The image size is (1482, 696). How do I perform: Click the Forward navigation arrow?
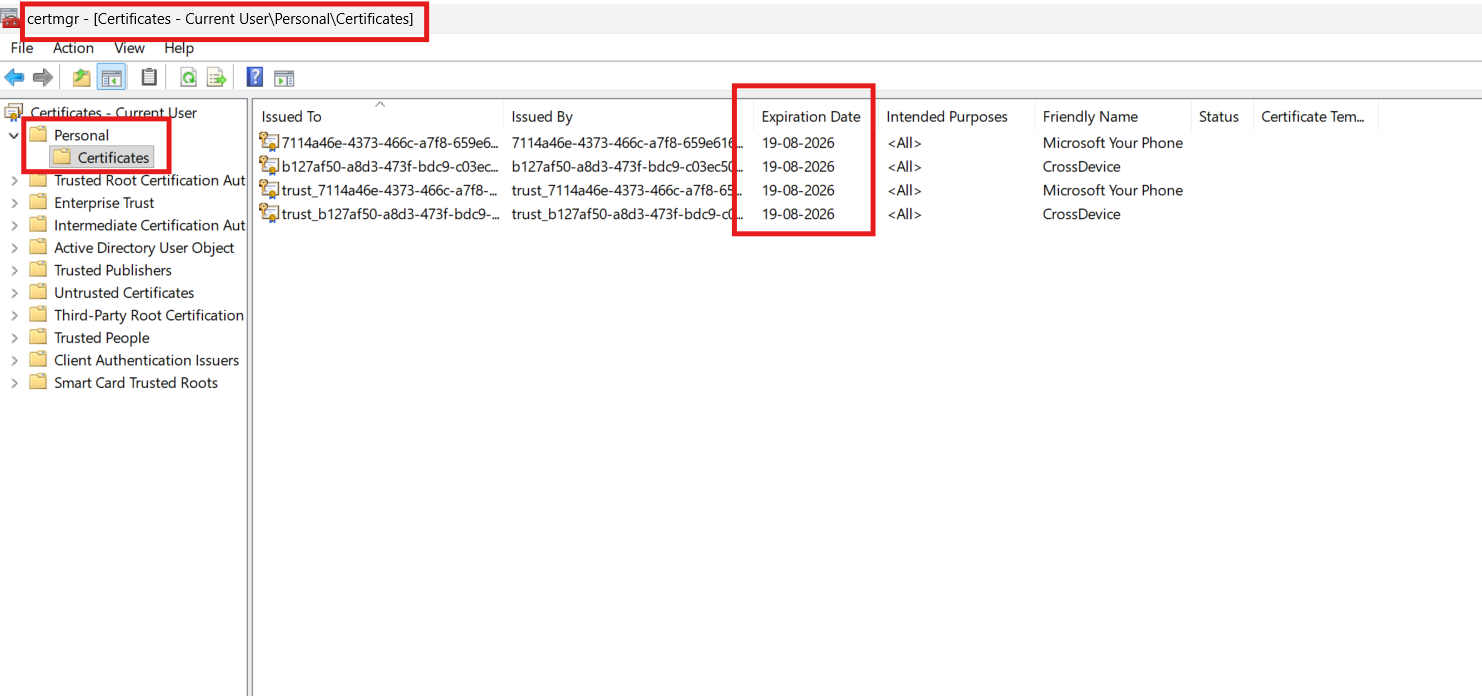tap(42, 77)
